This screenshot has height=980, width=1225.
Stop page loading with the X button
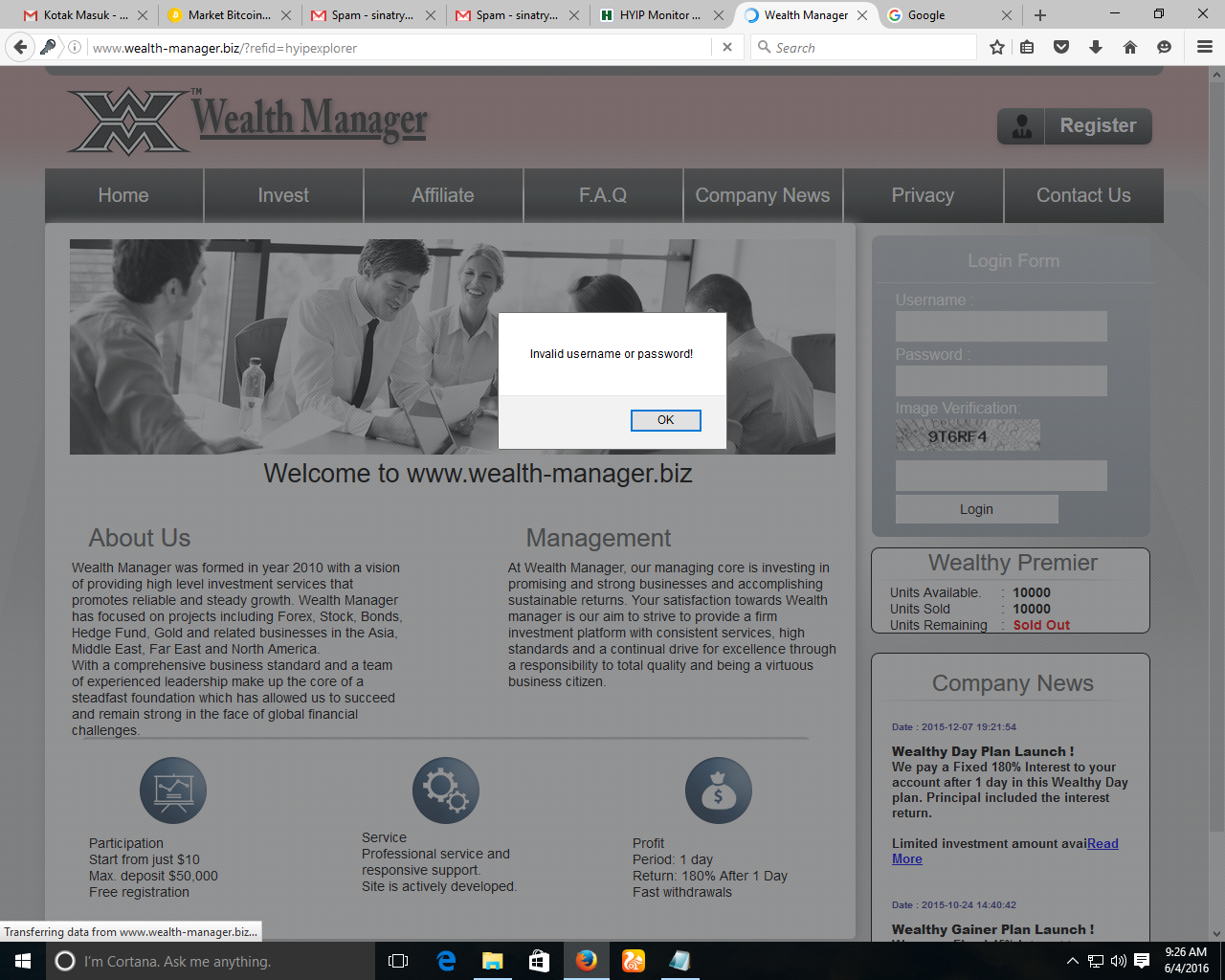(727, 47)
